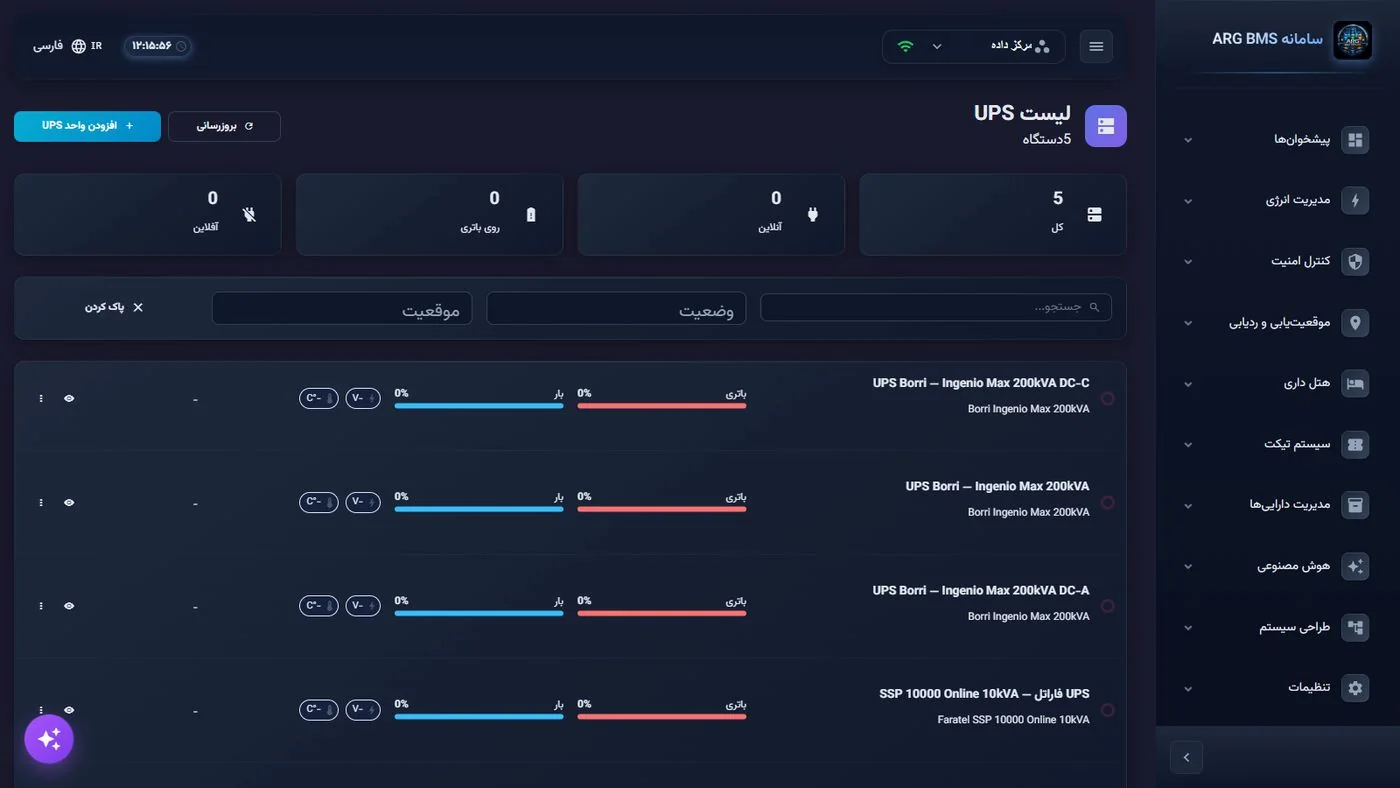Open the asset management archive icon
This screenshot has height=788, width=1400.
[1355, 505]
